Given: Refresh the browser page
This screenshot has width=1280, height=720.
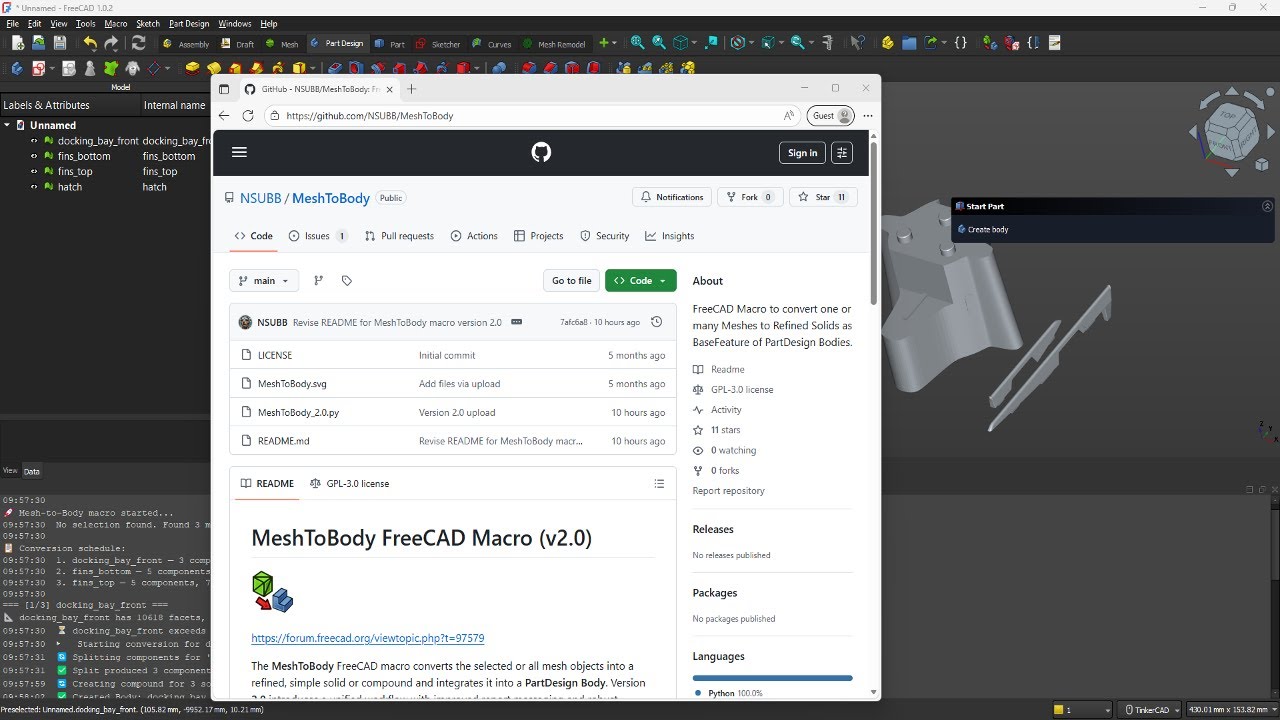Looking at the screenshot, I should (x=248, y=116).
